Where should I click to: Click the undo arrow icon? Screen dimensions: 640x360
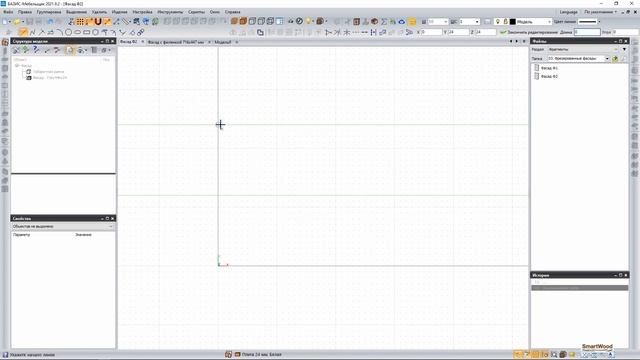pos(50,21)
